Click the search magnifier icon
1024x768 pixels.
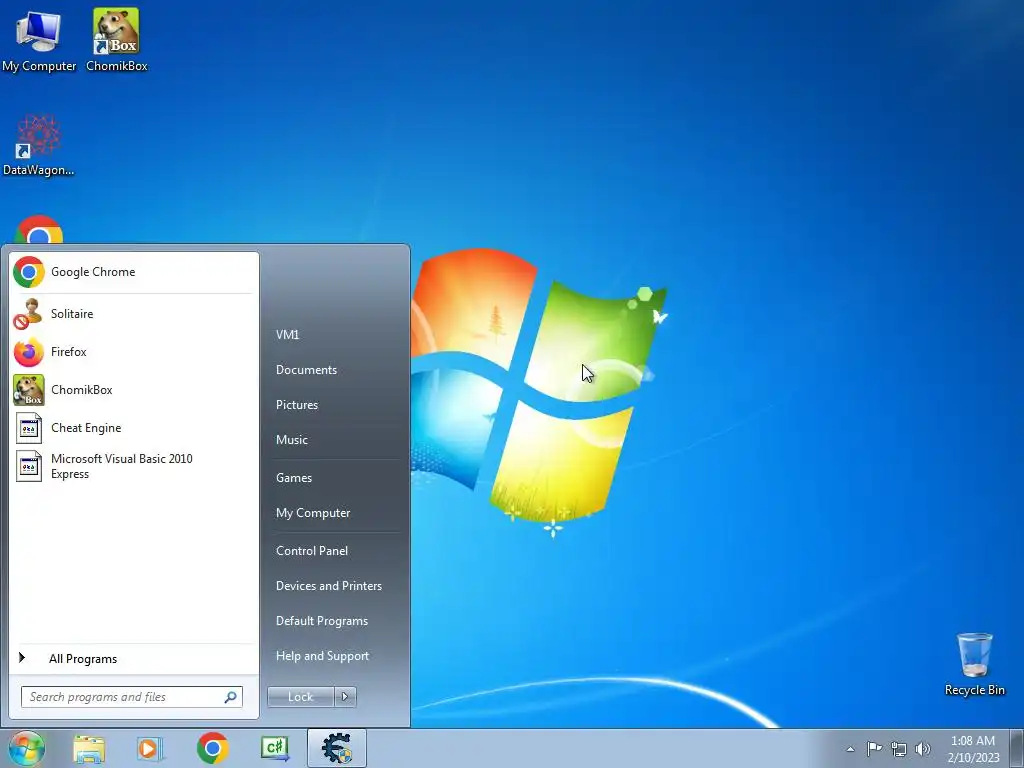(231, 697)
